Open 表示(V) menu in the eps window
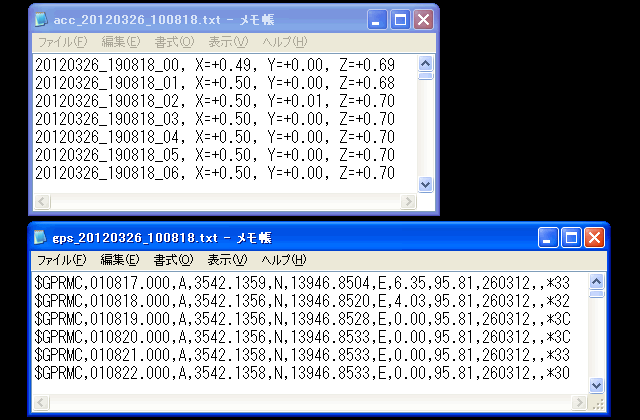Image resolution: width=640 pixels, height=420 pixels. (x=227, y=260)
